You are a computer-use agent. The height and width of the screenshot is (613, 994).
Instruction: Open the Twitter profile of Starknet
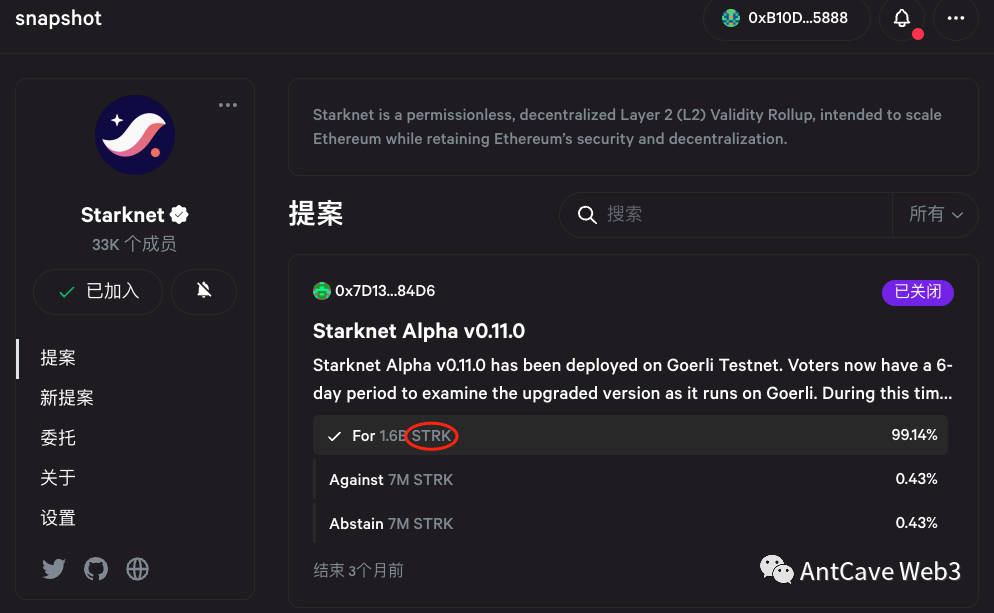click(x=53, y=568)
